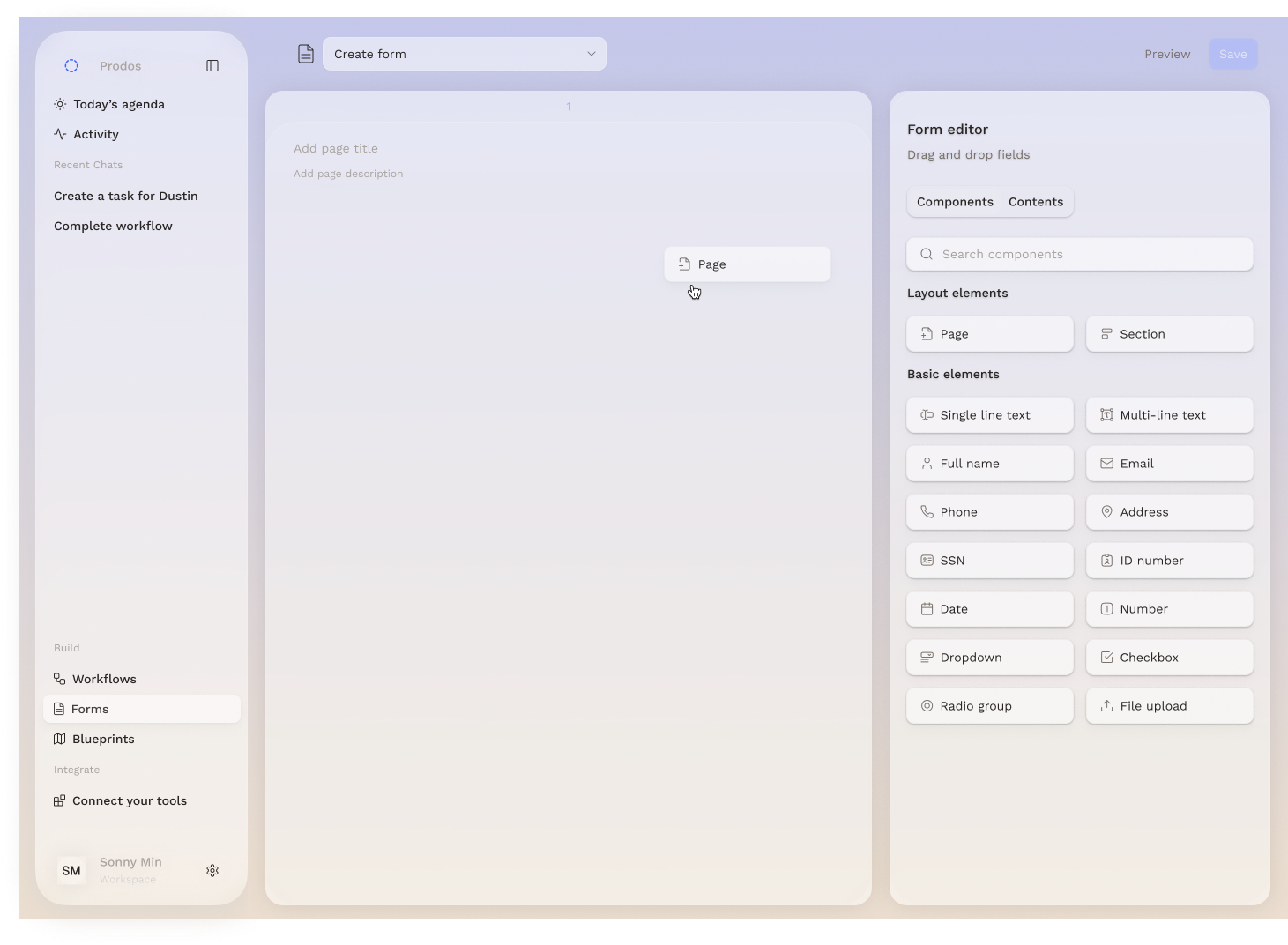Image resolution: width=1288 pixels, height=945 pixels.
Task: Click the envelope icon on Email
Action: point(1106,464)
